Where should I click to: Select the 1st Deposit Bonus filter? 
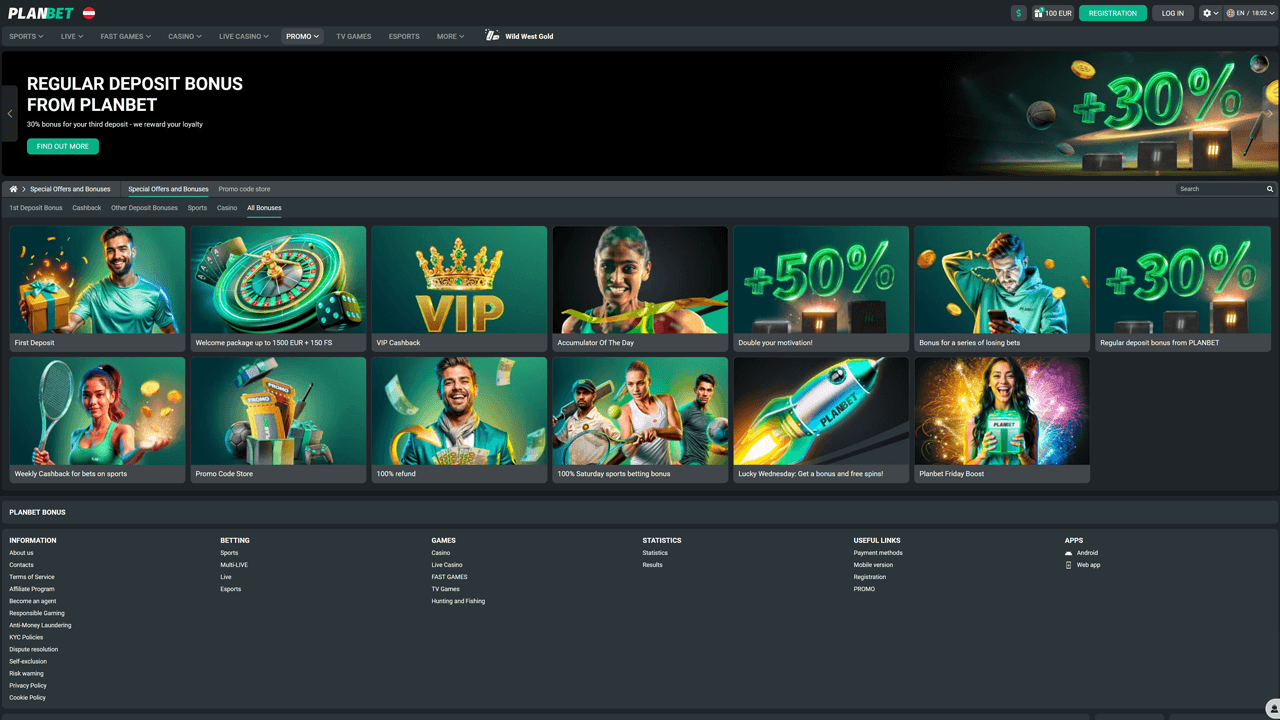click(x=36, y=208)
